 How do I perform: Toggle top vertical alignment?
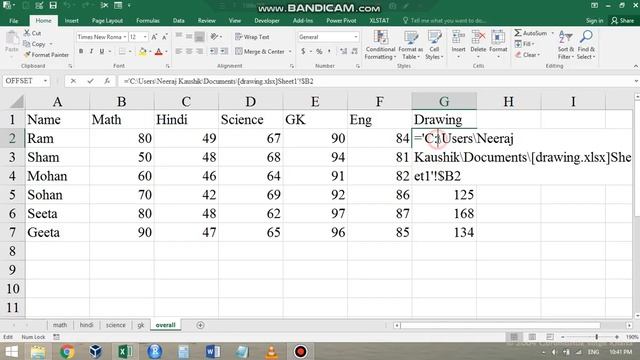tap(179, 37)
